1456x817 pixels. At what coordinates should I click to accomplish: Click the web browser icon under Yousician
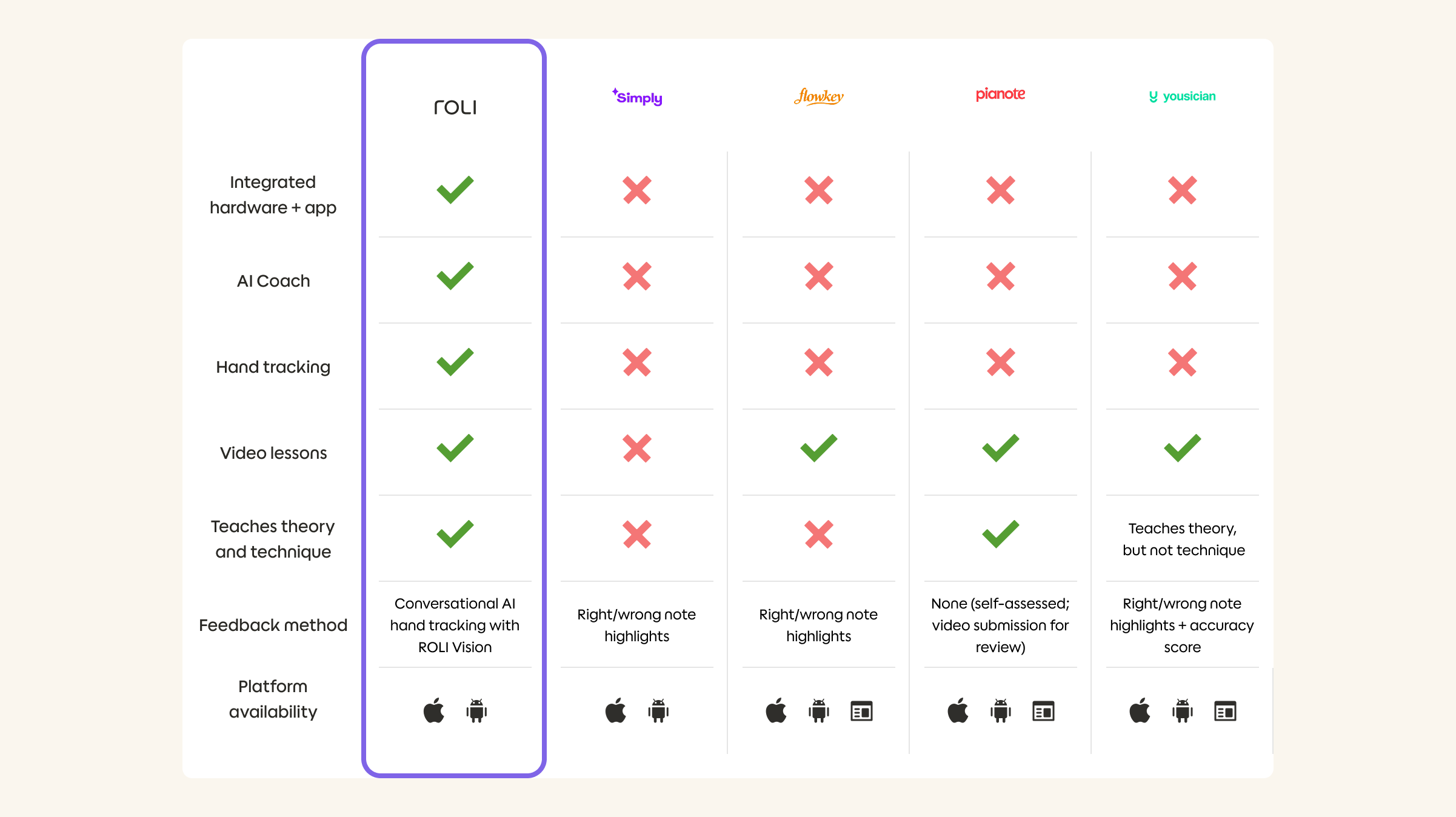click(x=1225, y=711)
